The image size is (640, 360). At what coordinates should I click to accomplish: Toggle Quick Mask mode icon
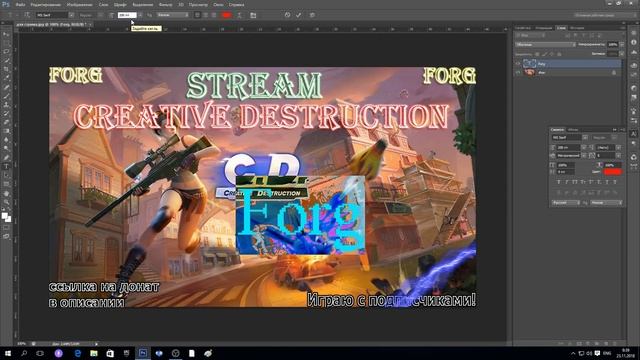(x=6, y=228)
